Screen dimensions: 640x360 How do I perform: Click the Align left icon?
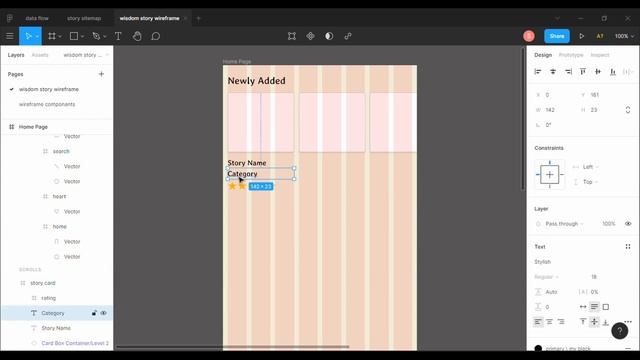click(538, 71)
